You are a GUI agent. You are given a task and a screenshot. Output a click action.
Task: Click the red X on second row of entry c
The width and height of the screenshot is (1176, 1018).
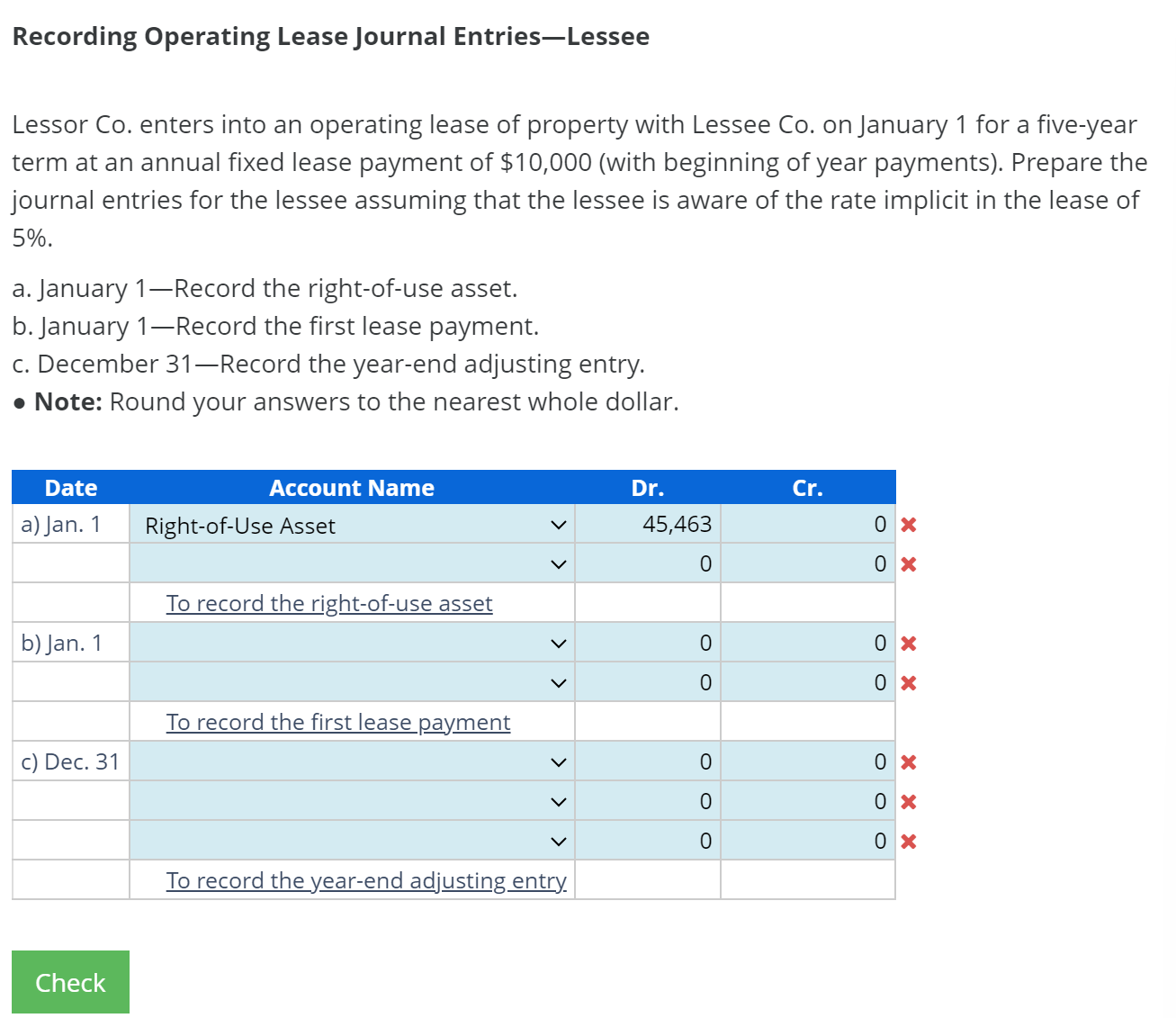coord(909,801)
